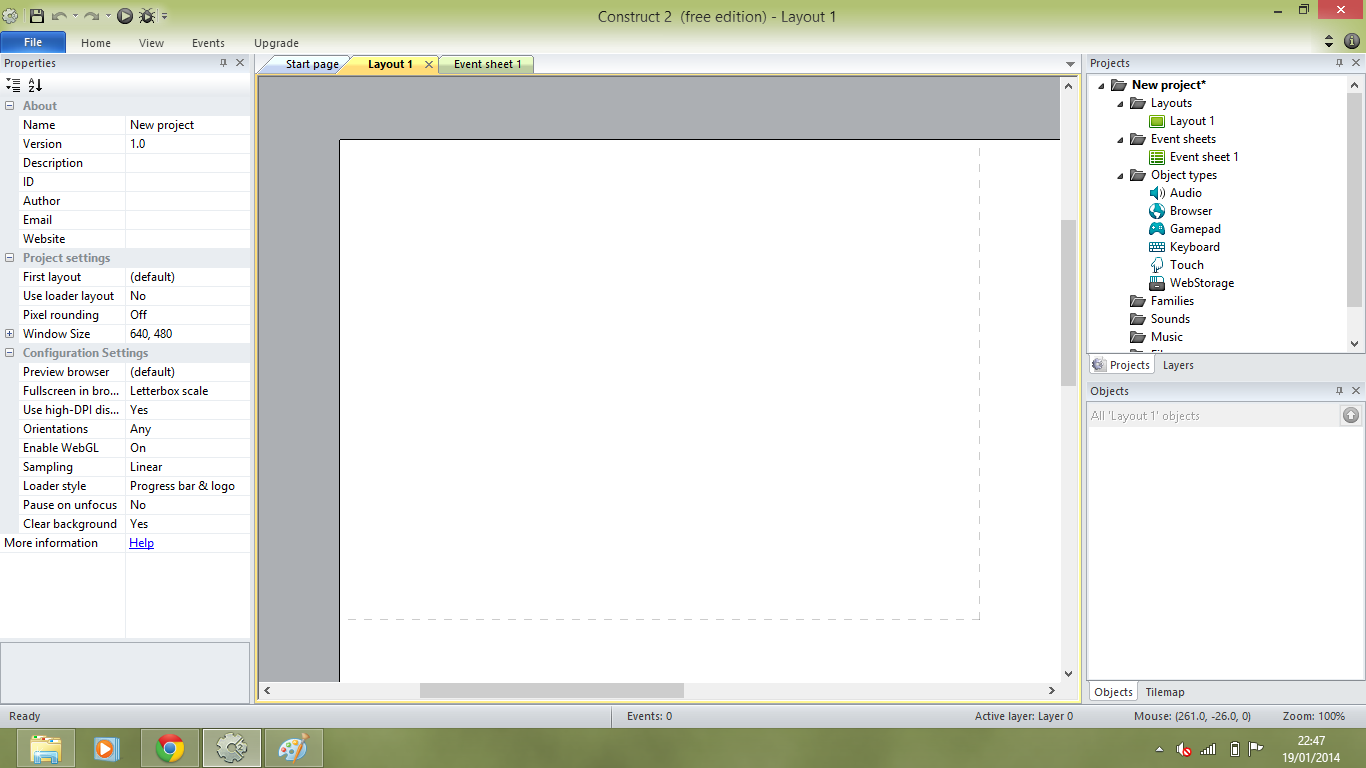Open the Events ribbon menu
Viewport: 1366px width, 768px height.
pos(208,43)
